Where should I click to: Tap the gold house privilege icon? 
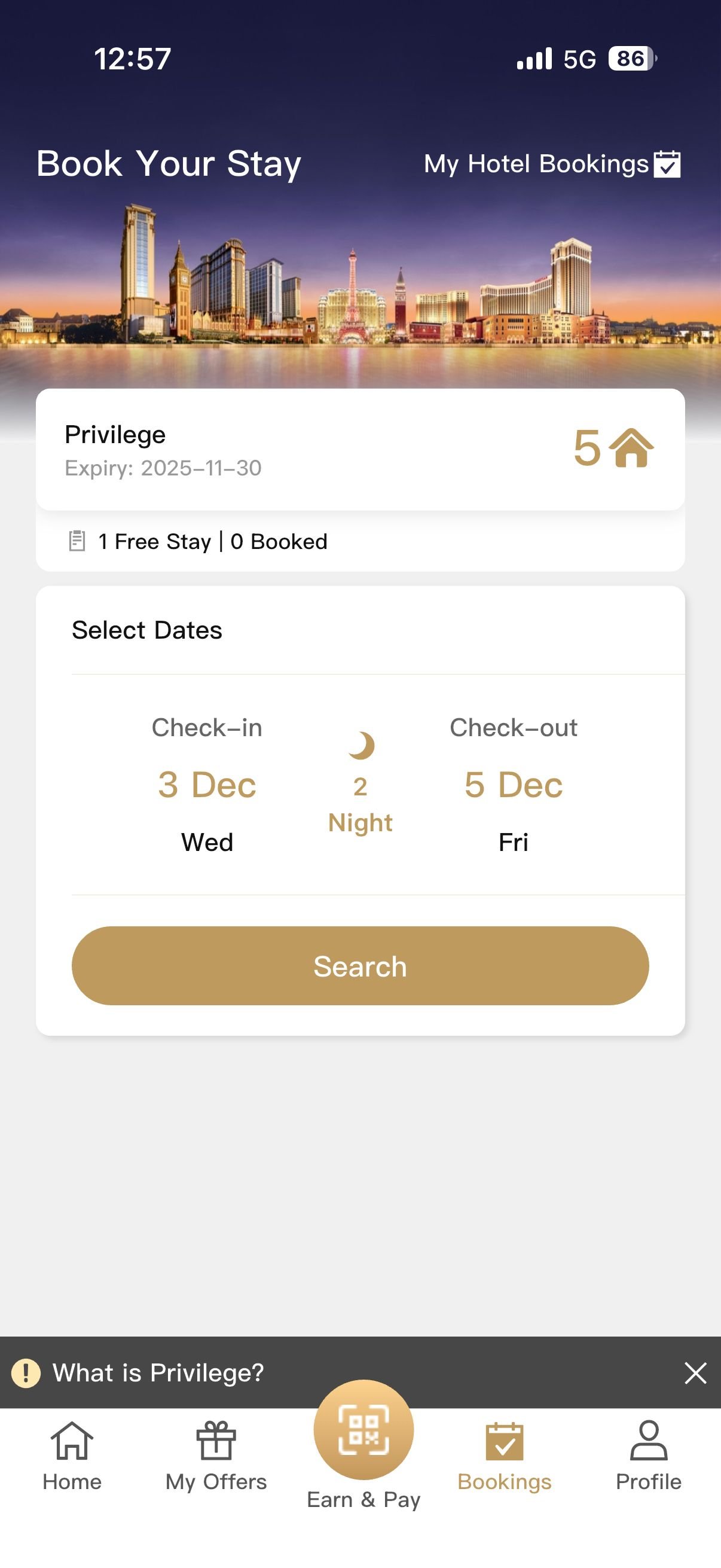(x=631, y=448)
